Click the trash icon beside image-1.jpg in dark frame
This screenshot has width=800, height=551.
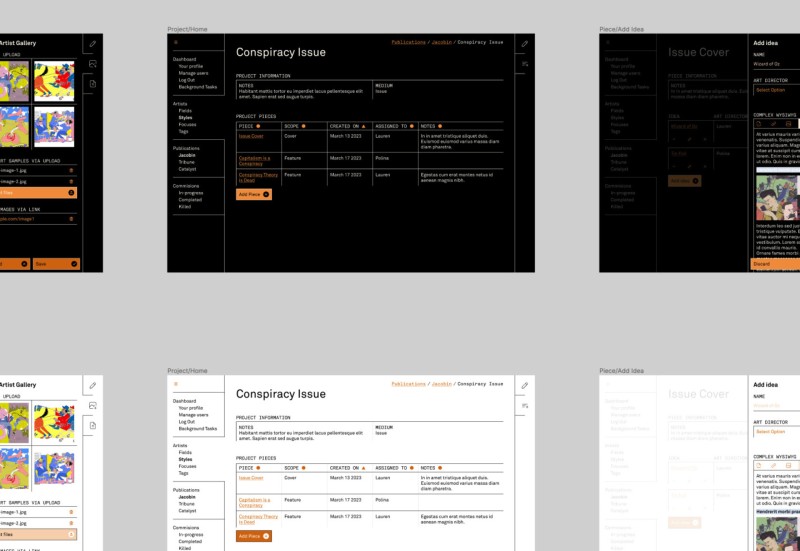71,170
